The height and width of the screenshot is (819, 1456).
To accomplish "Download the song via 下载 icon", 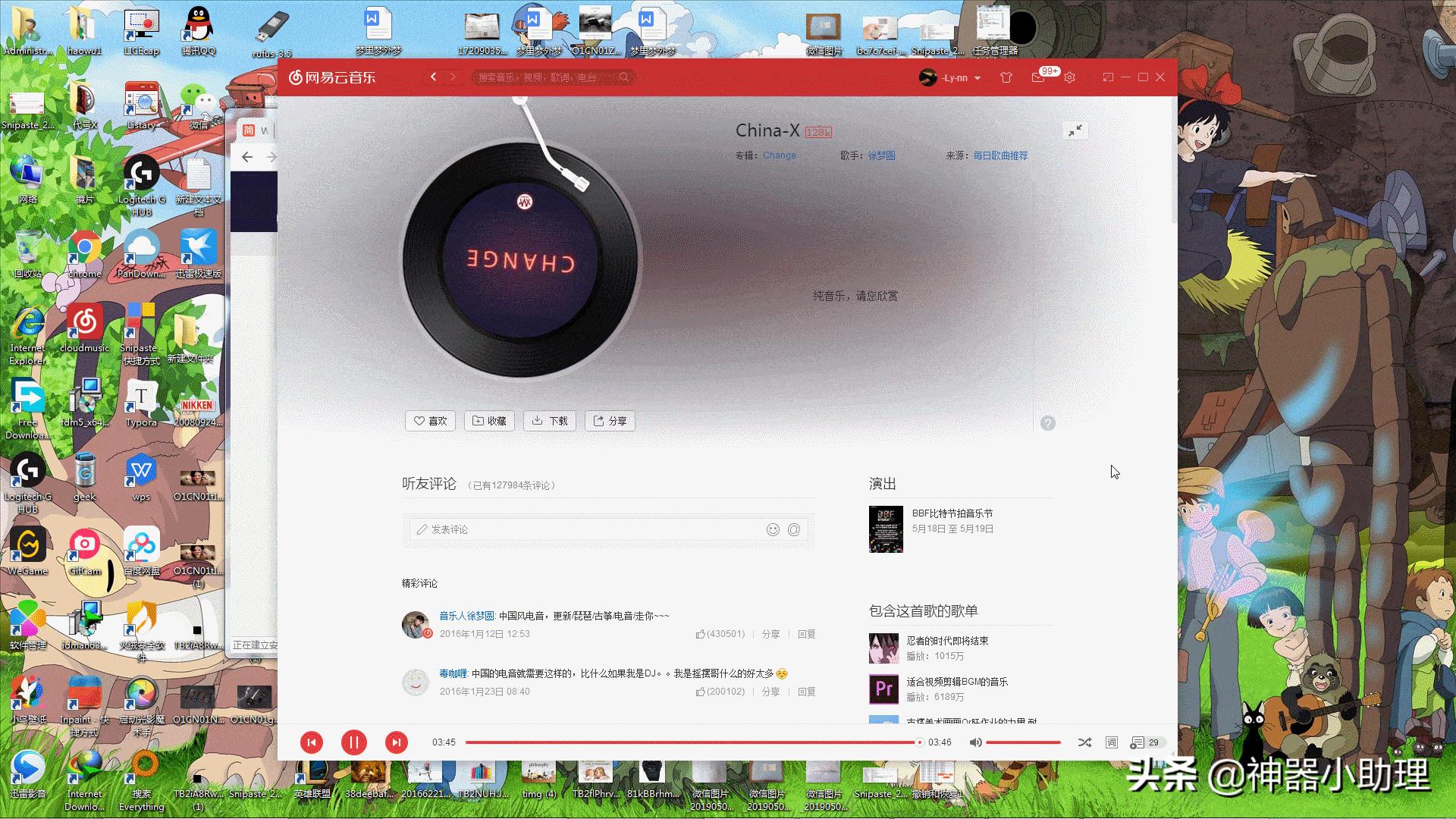I will click(x=549, y=421).
